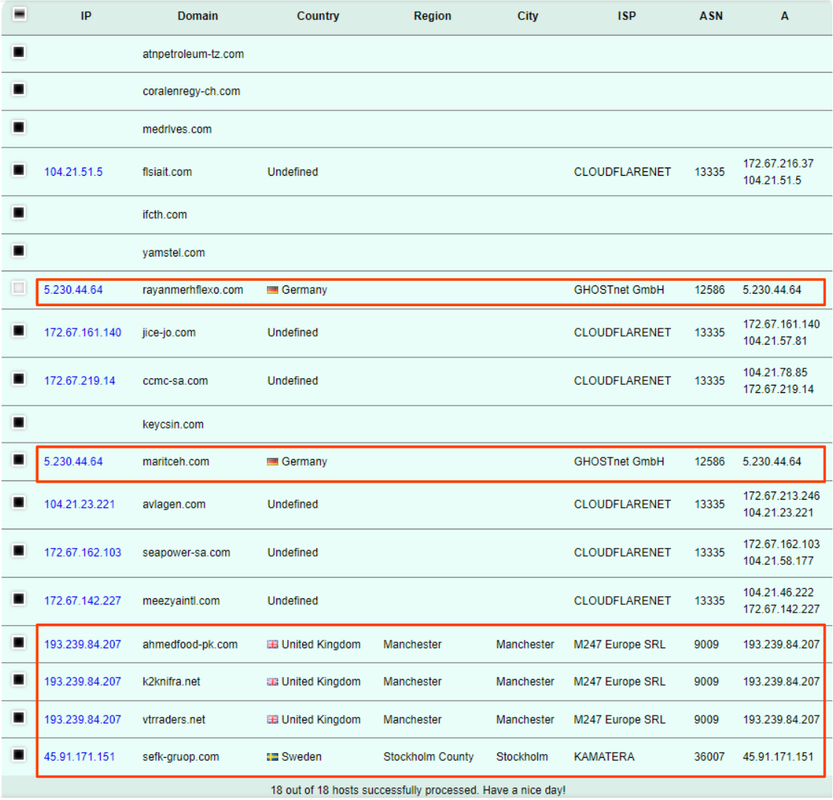Click the A record 172.67.216.37
The image size is (833, 800).
coord(778,164)
